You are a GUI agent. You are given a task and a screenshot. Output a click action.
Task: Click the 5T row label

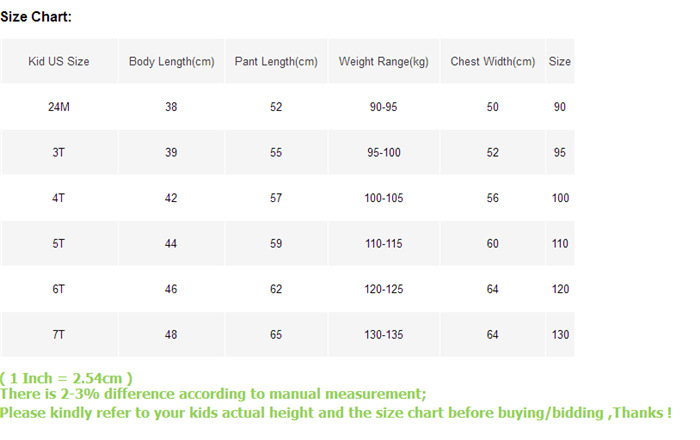(59, 244)
